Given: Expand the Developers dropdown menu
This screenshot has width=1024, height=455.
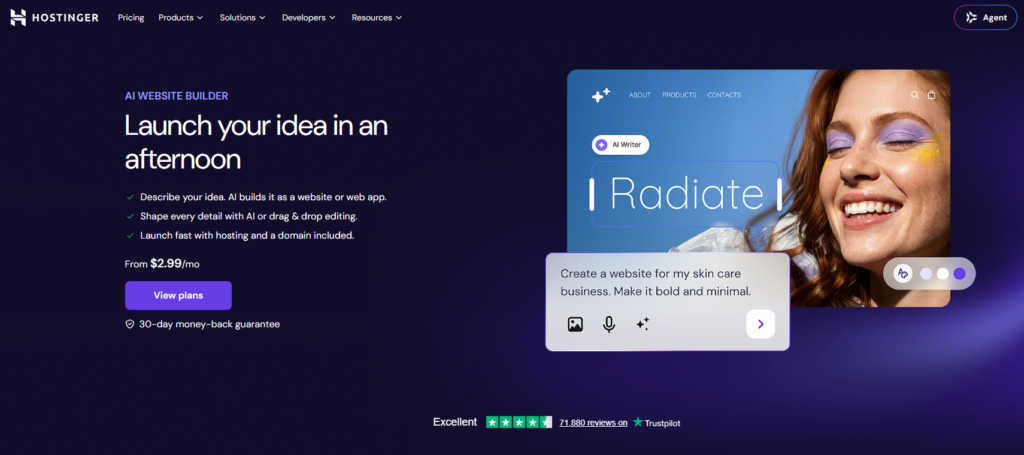Looking at the screenshot, I should click(x=308, y=18).
